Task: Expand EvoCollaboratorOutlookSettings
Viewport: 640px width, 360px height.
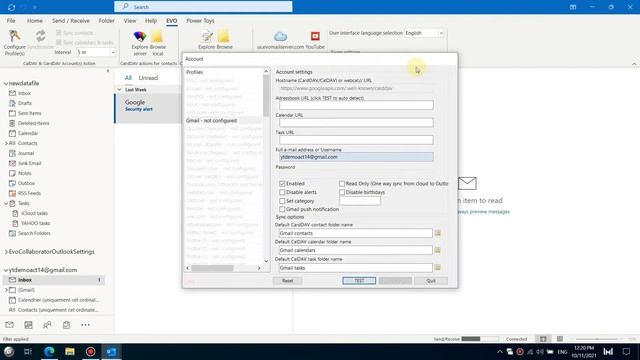Action: point(6,252)
